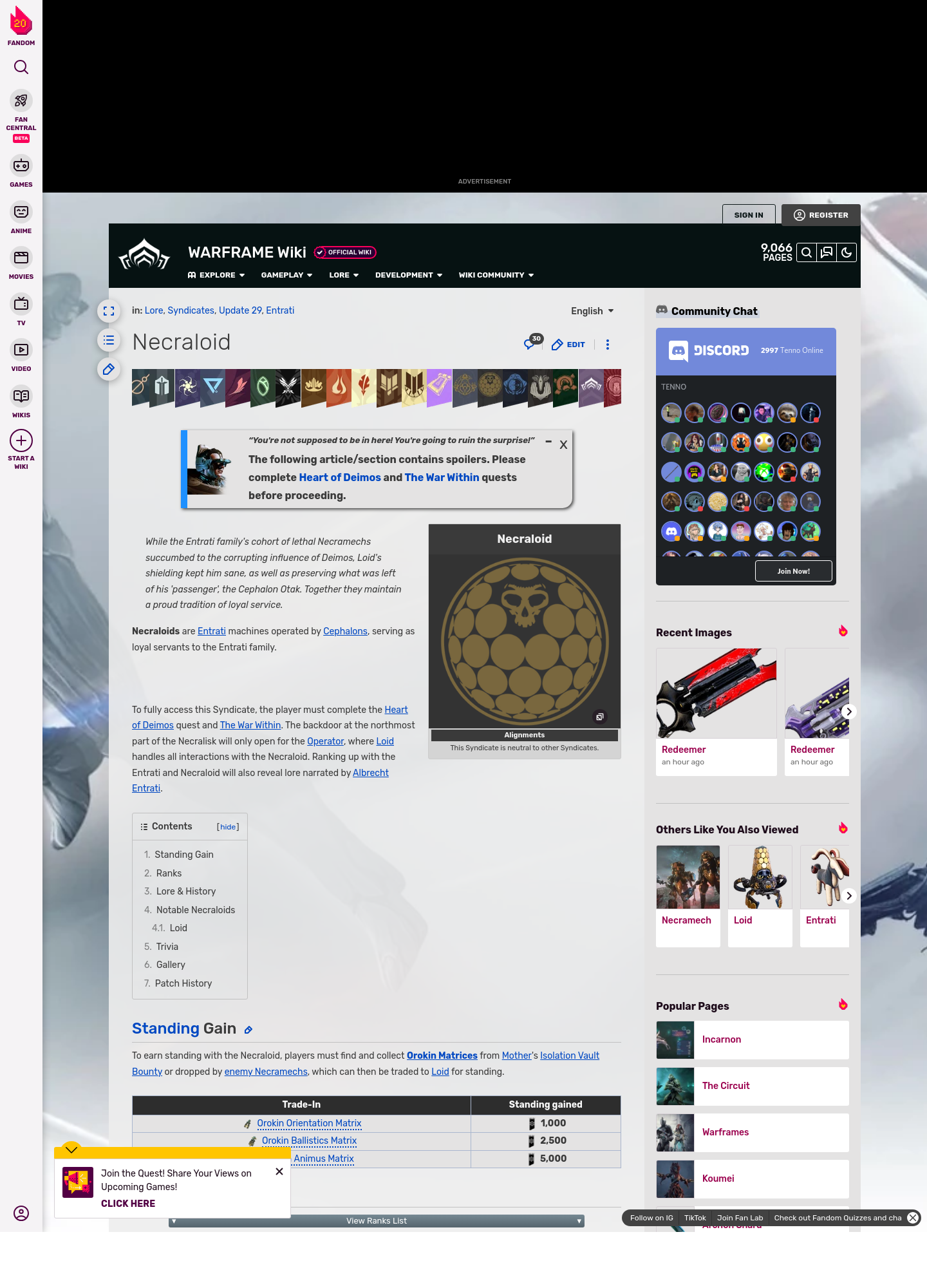Open the 30 comments bubble
Viewport: 927px width, 1288px height.
pos(532,343)
